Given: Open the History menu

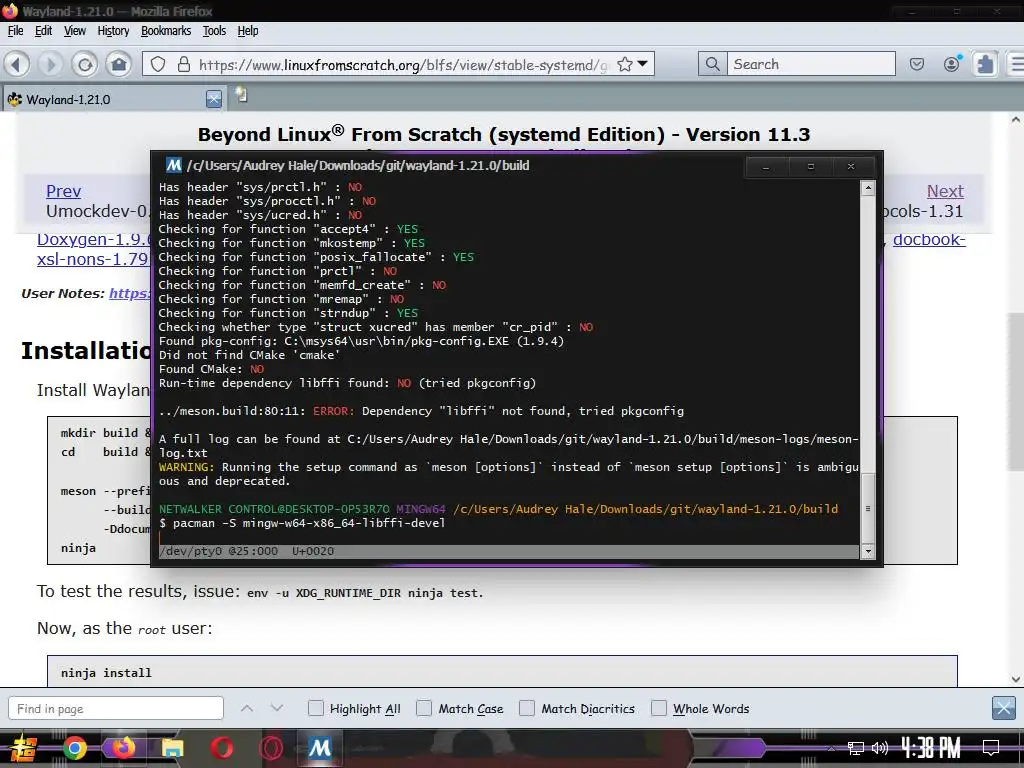Looking at the screenshot, I should tap(114, 31).
